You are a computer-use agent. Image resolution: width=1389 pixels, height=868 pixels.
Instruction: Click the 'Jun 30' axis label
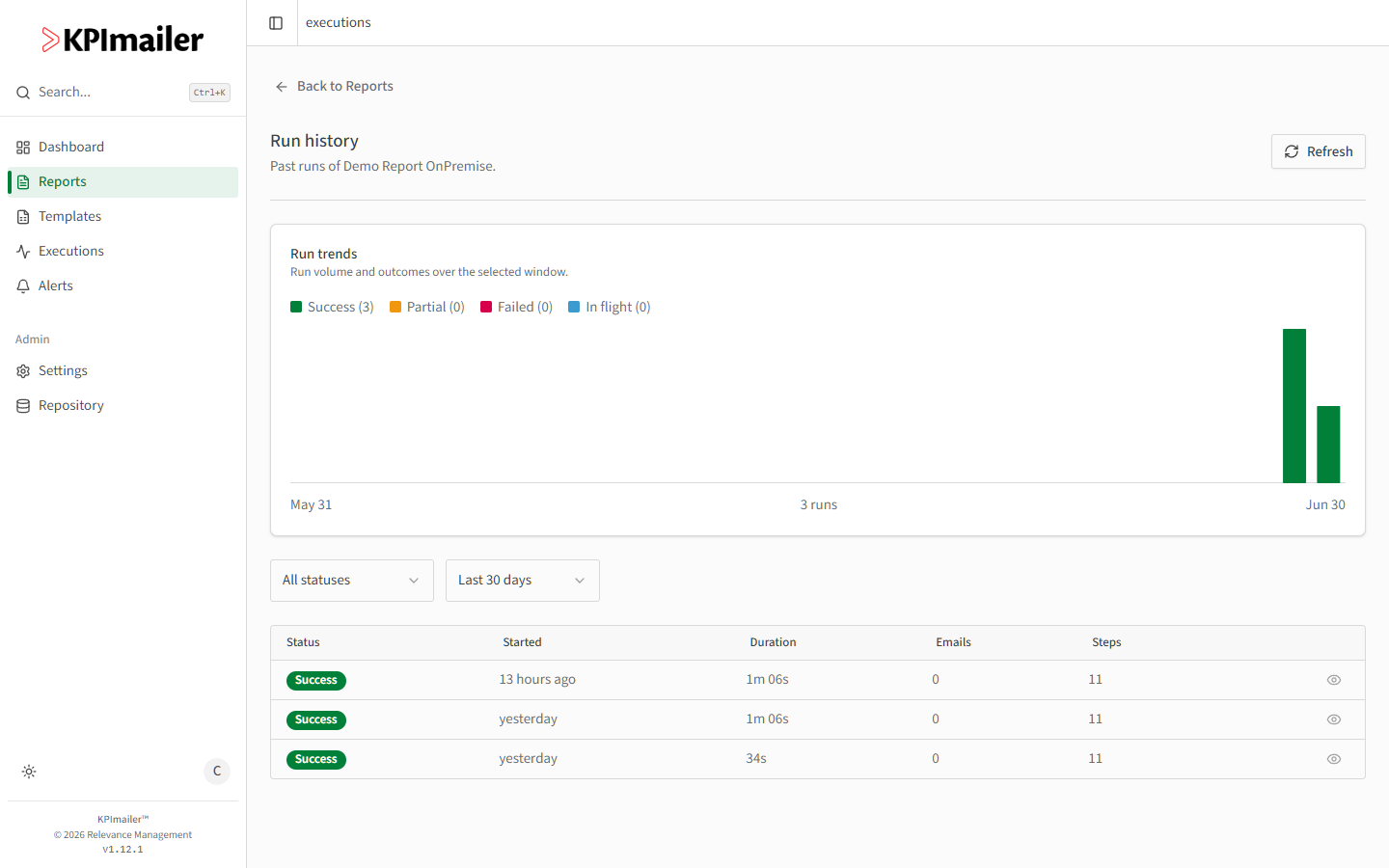click(x=1325, y=505)
